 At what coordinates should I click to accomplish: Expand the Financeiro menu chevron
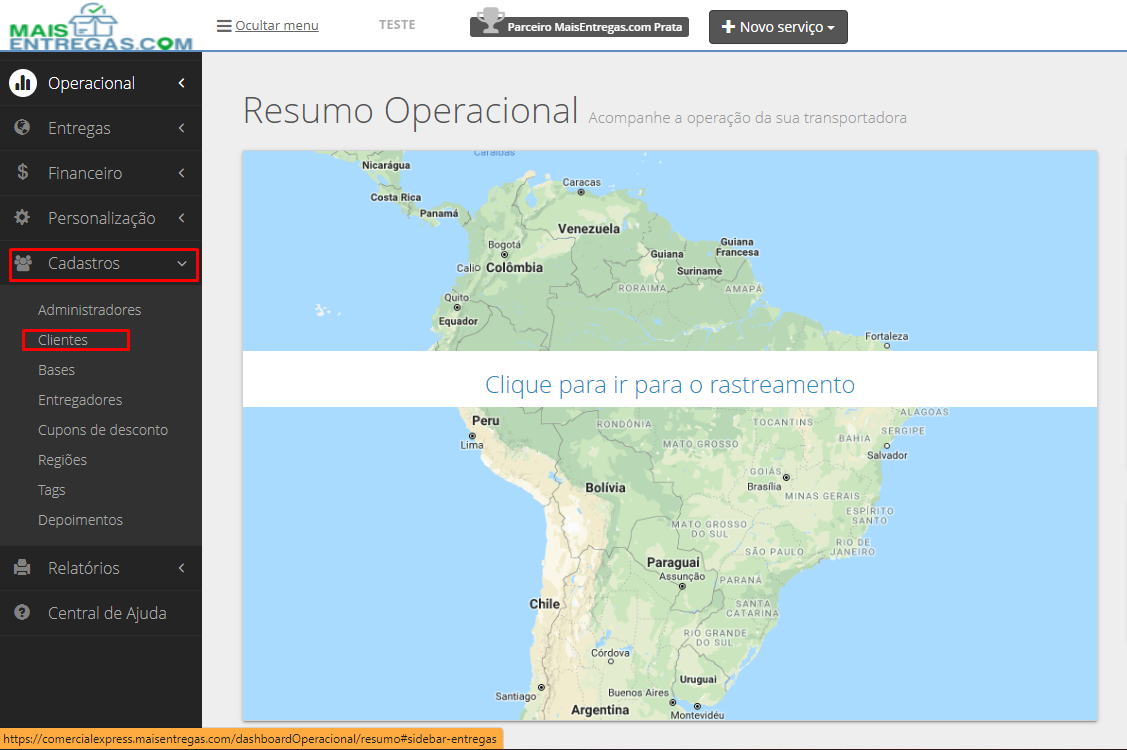[x=182, y=173]
